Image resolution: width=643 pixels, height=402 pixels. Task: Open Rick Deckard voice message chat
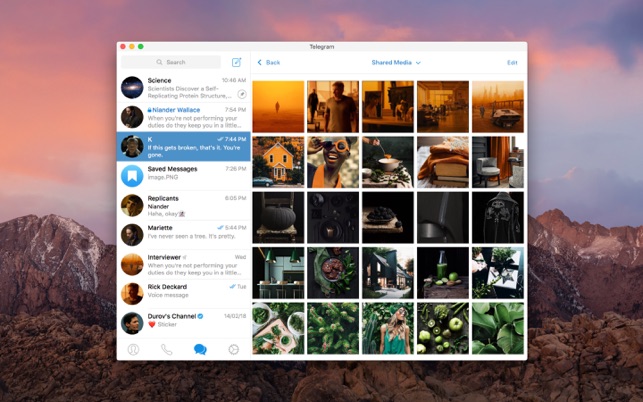[184, 294]
